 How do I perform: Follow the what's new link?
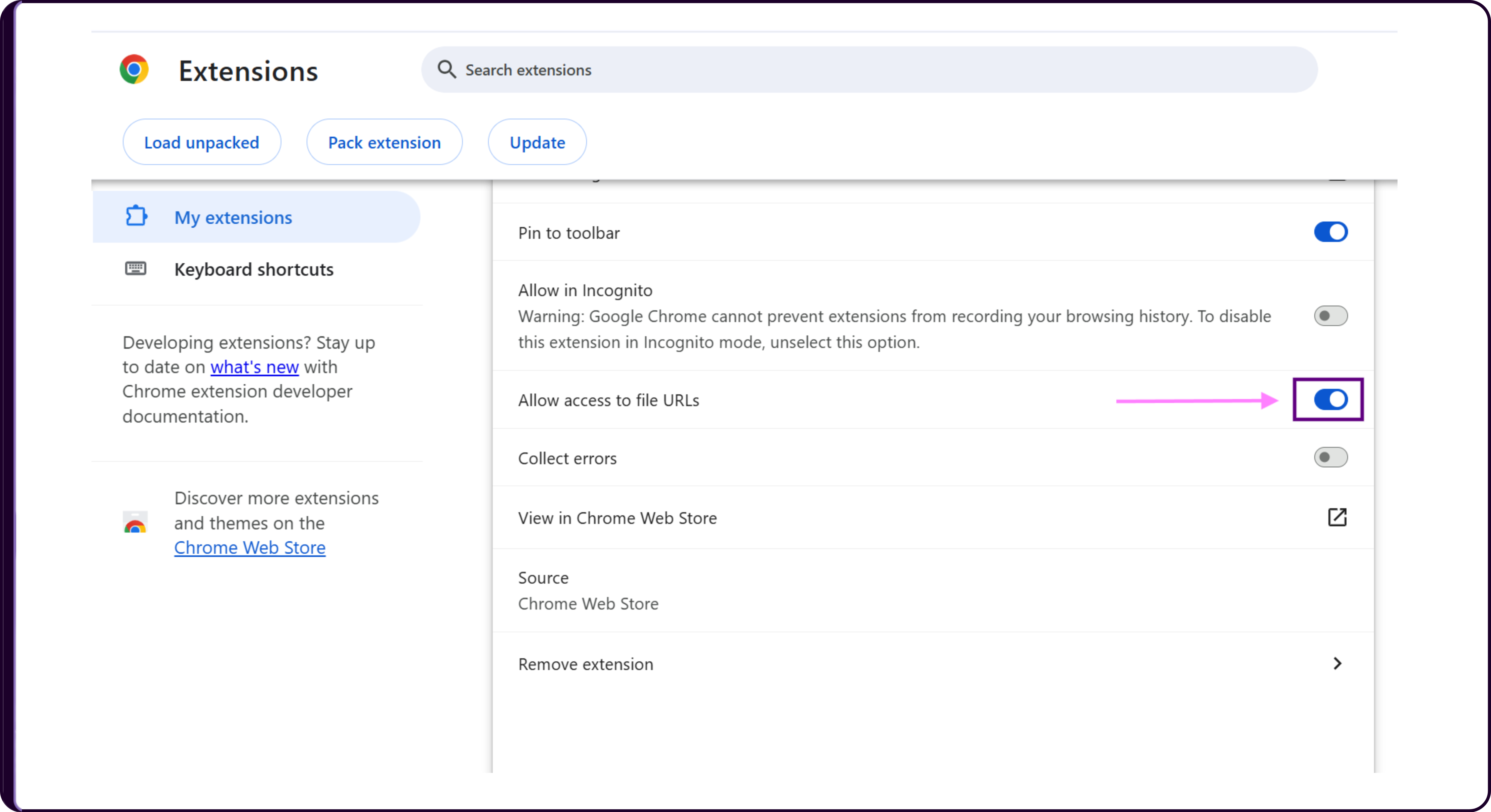(x=255, y=367)
